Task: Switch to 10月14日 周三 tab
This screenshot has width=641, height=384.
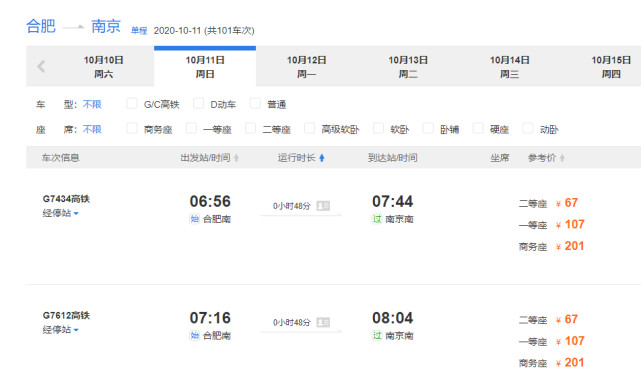Action: (x=510, y=67)
